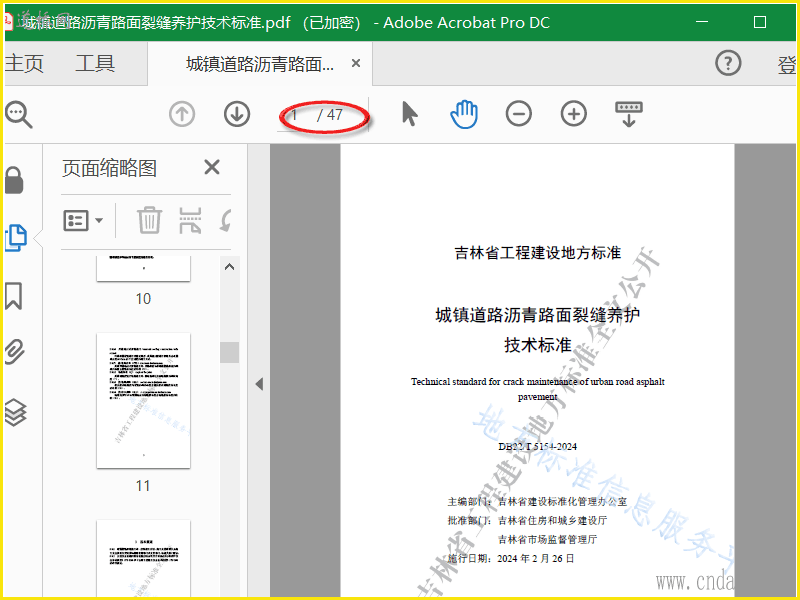
Task: Rotate page using rotate icon
Action: coord(226,220)
